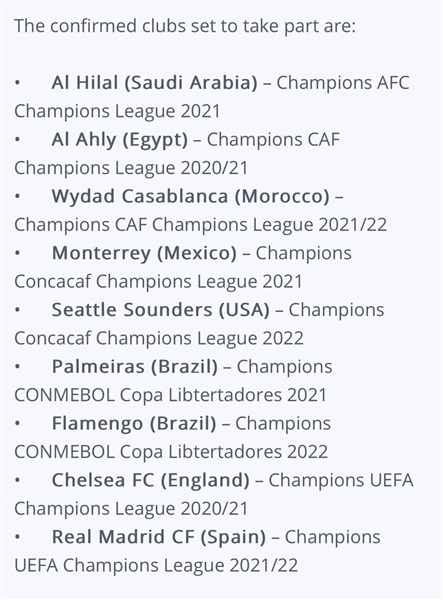Click the Chelsea FC (England) club name
The height and width of the screenshot is (600, 443).
[x=151, y=480]
